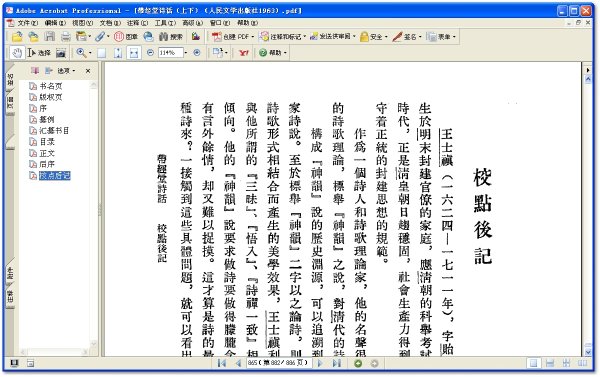Click the paperclip attach file icon
Image resolution: width=600 pixels, height=377 pixels.
coord(100,37)
